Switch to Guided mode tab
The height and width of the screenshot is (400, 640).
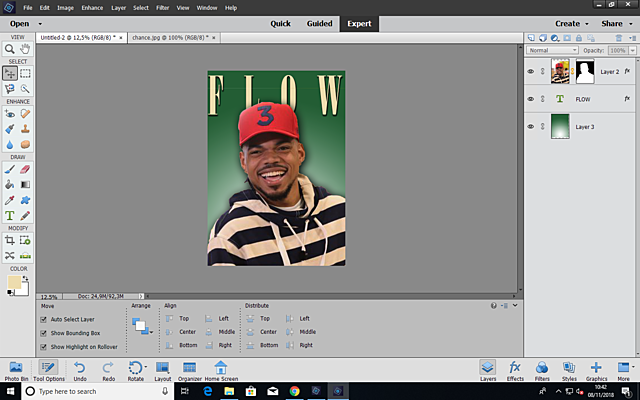(x=319, y=24)
